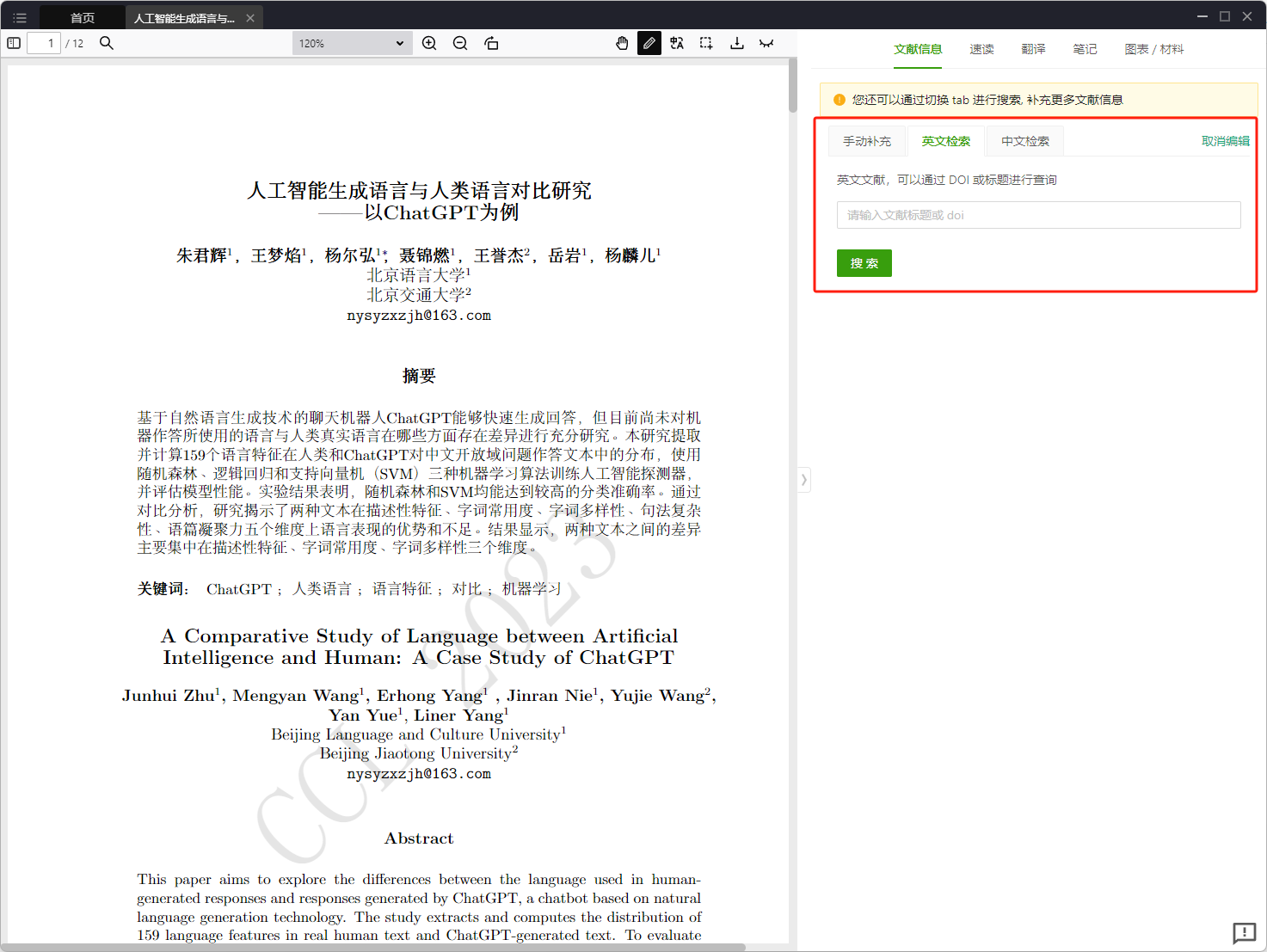This screenshot has height=952, width=1267.
Task: Open the 图表 / 材料 tab
Action: [1153, 50]
